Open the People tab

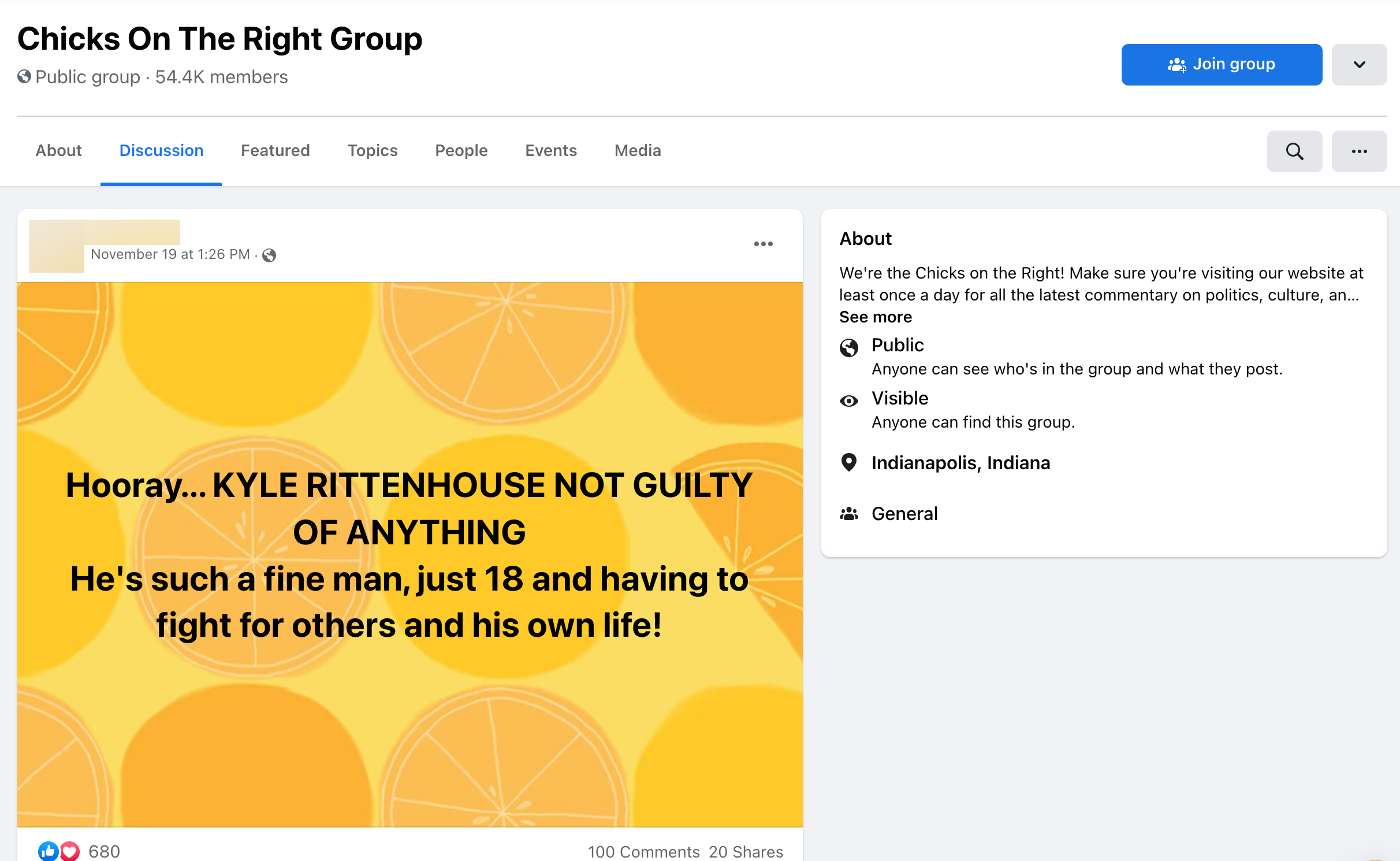coord(461,151)
